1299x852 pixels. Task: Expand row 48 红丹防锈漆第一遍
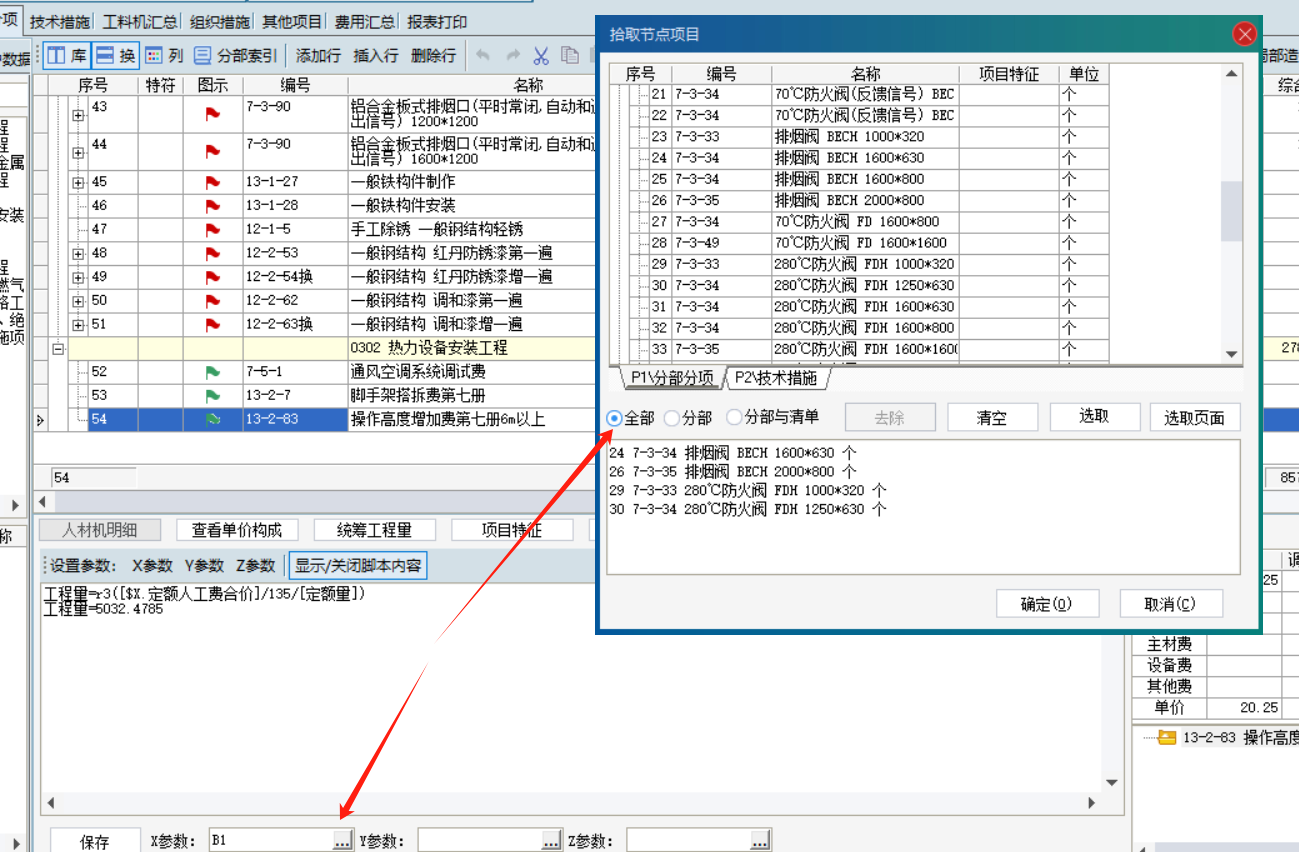(x=78, y=253)
